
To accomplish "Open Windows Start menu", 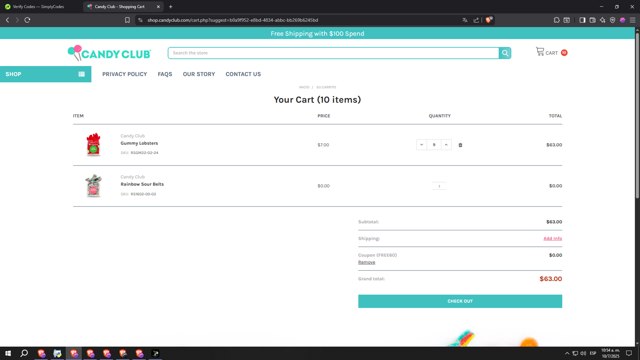I will point(8,353).
